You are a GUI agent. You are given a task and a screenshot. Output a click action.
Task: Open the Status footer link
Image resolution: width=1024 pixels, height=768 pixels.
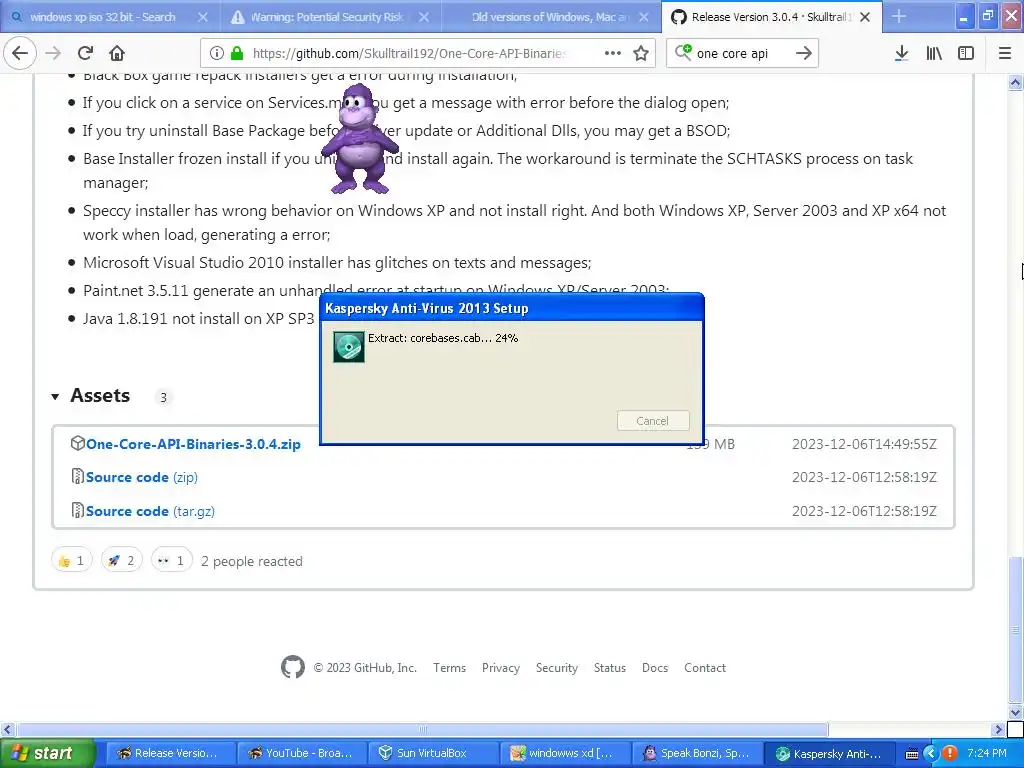point(609,667)
